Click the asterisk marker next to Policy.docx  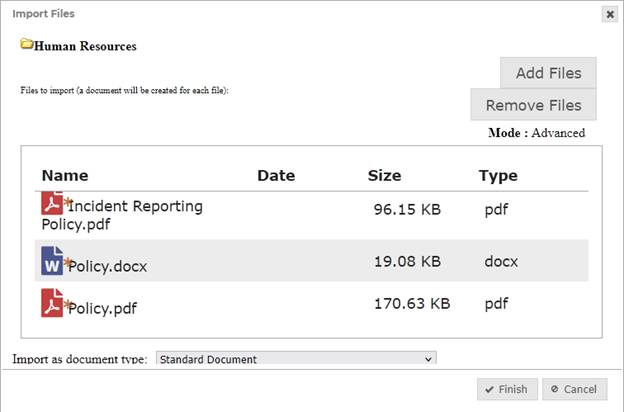pos(68,262)
